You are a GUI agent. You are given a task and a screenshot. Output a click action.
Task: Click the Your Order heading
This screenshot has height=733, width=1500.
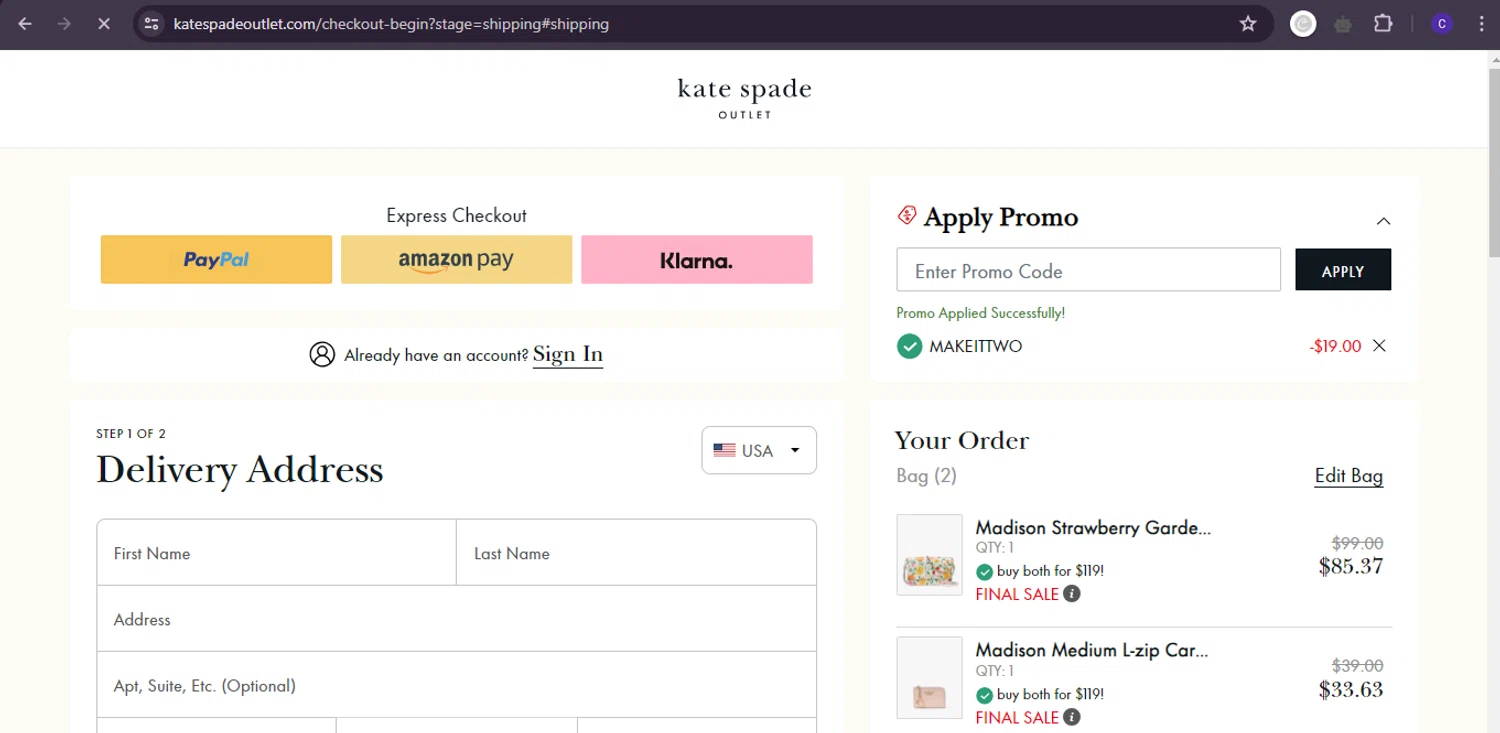(x=962, y=440)
